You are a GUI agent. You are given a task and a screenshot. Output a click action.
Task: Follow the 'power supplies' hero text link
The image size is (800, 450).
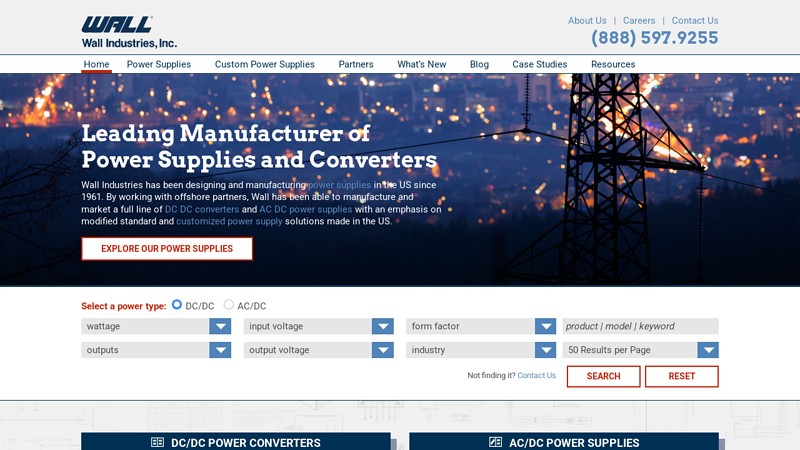tap(339, 185)
